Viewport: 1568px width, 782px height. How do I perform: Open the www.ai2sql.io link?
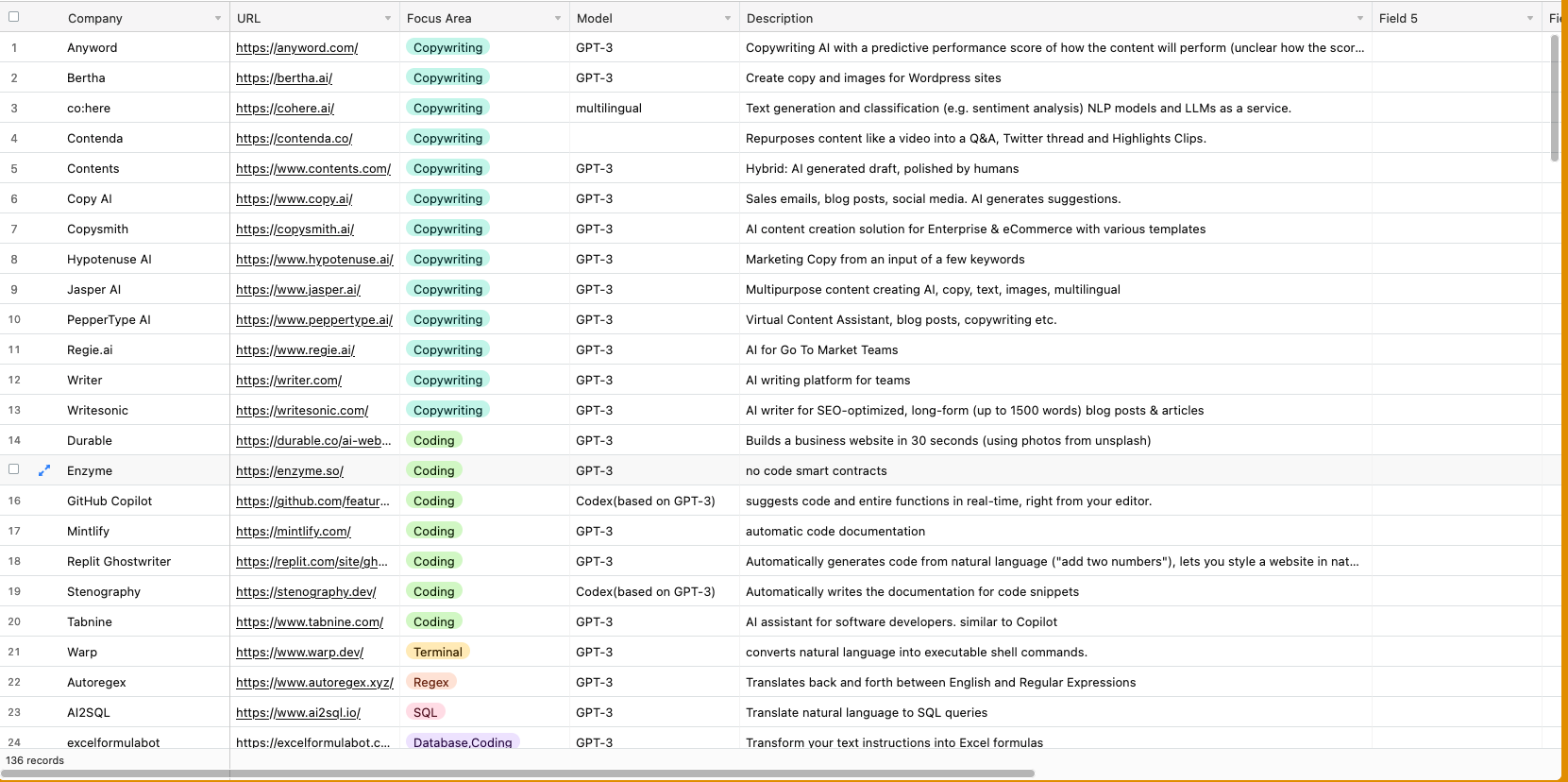[x=298, y=713]
